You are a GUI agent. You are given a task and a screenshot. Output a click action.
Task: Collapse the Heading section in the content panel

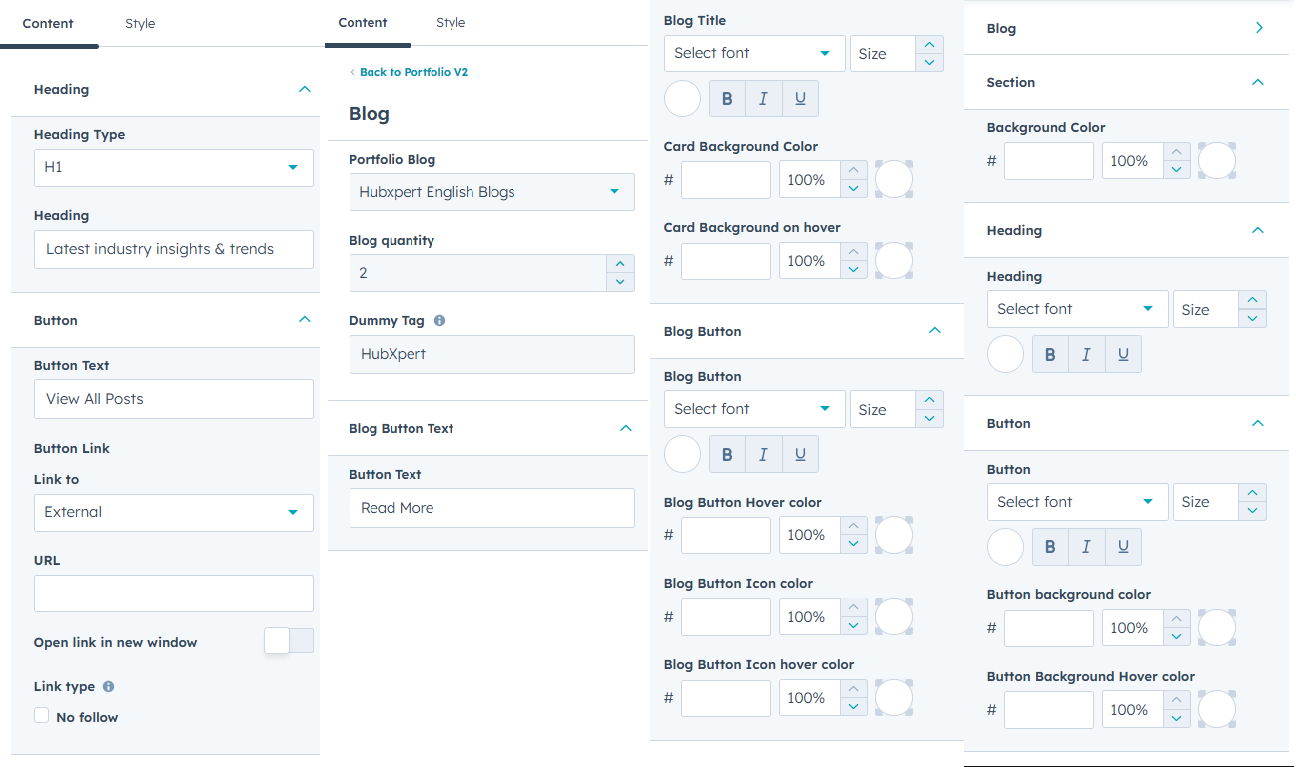click(x=305, y=89)
